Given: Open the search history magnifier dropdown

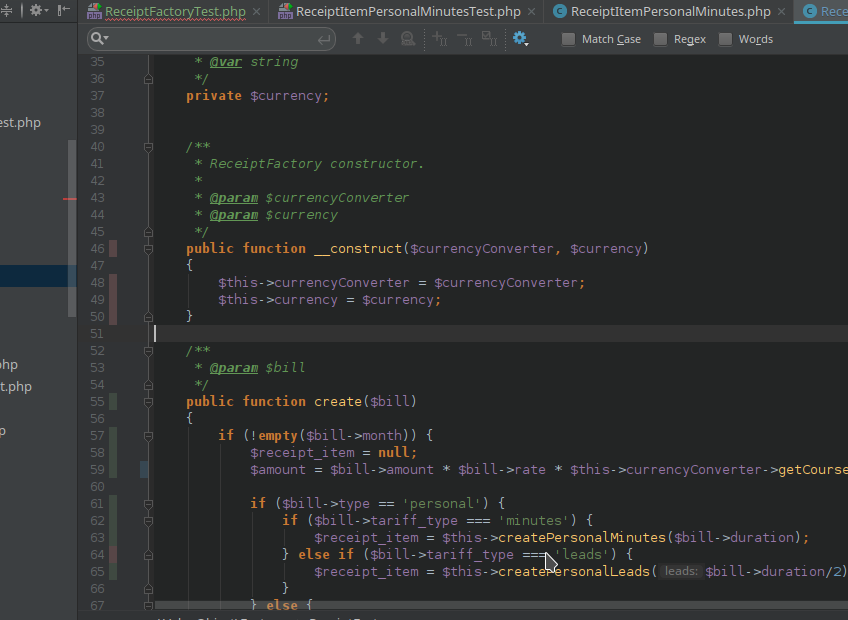Looking at the screenshot, I should (100, 38).
